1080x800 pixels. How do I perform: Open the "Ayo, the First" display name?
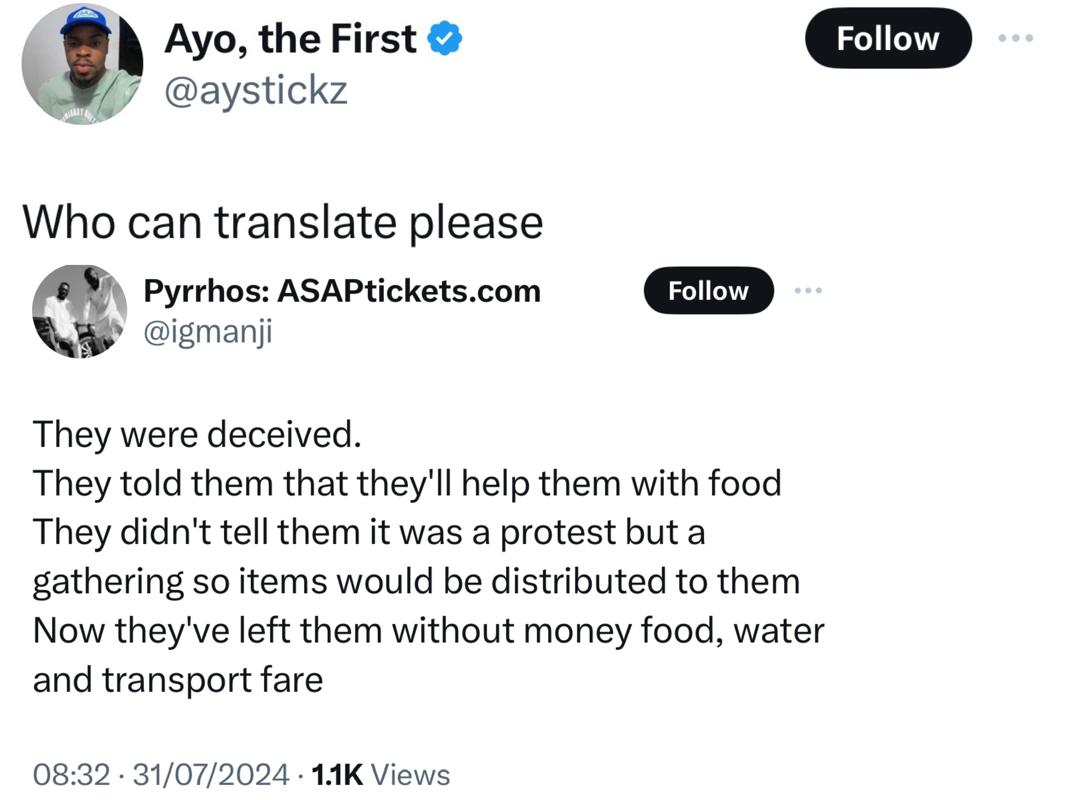pyautogui.click(x=290, y=39)
